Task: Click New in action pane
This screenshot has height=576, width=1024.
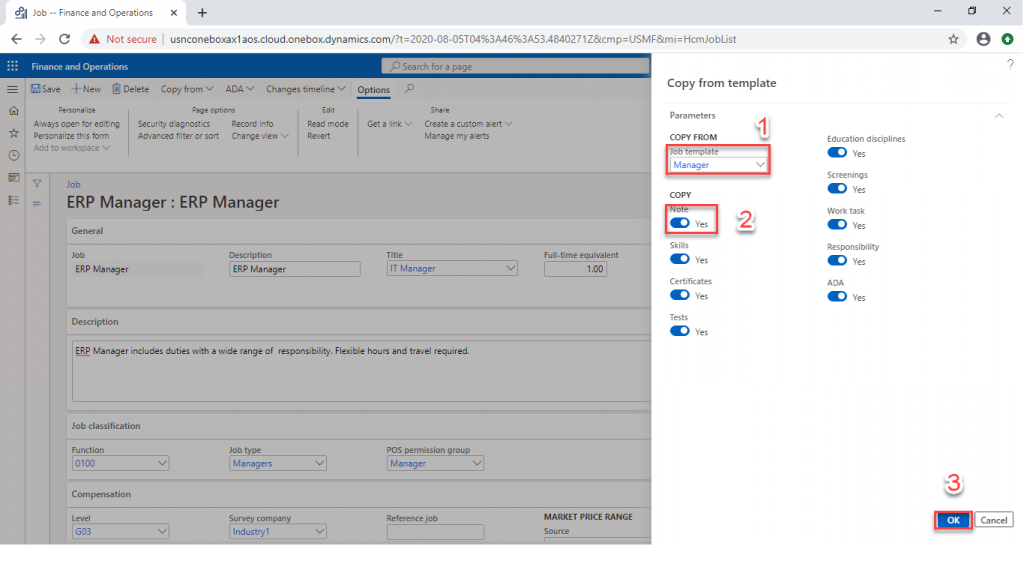Action: [86, 89]
